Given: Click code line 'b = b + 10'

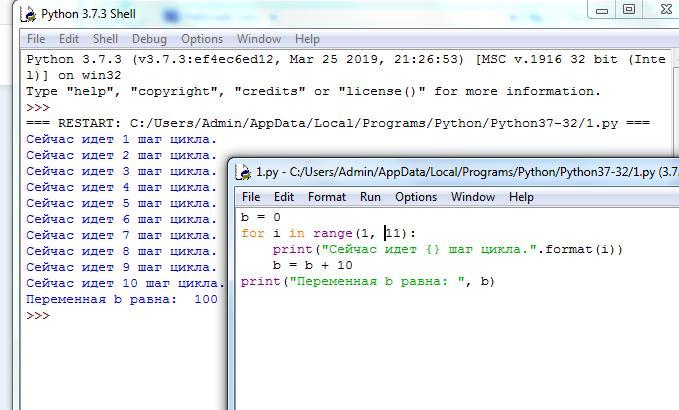Looking at the screenshot, I should click(313, 265).
